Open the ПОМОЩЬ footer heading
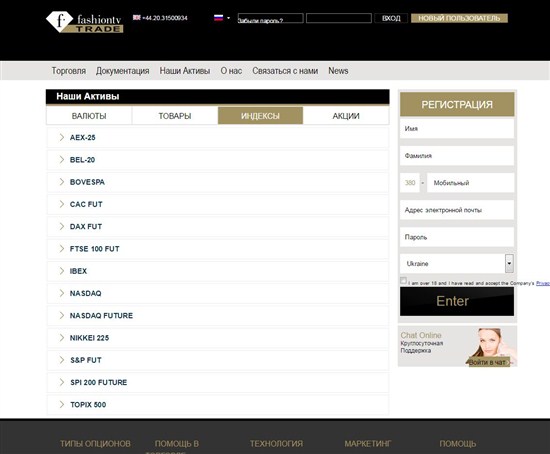The height and width of the screenshot is (454, 550). coord(458,444)
